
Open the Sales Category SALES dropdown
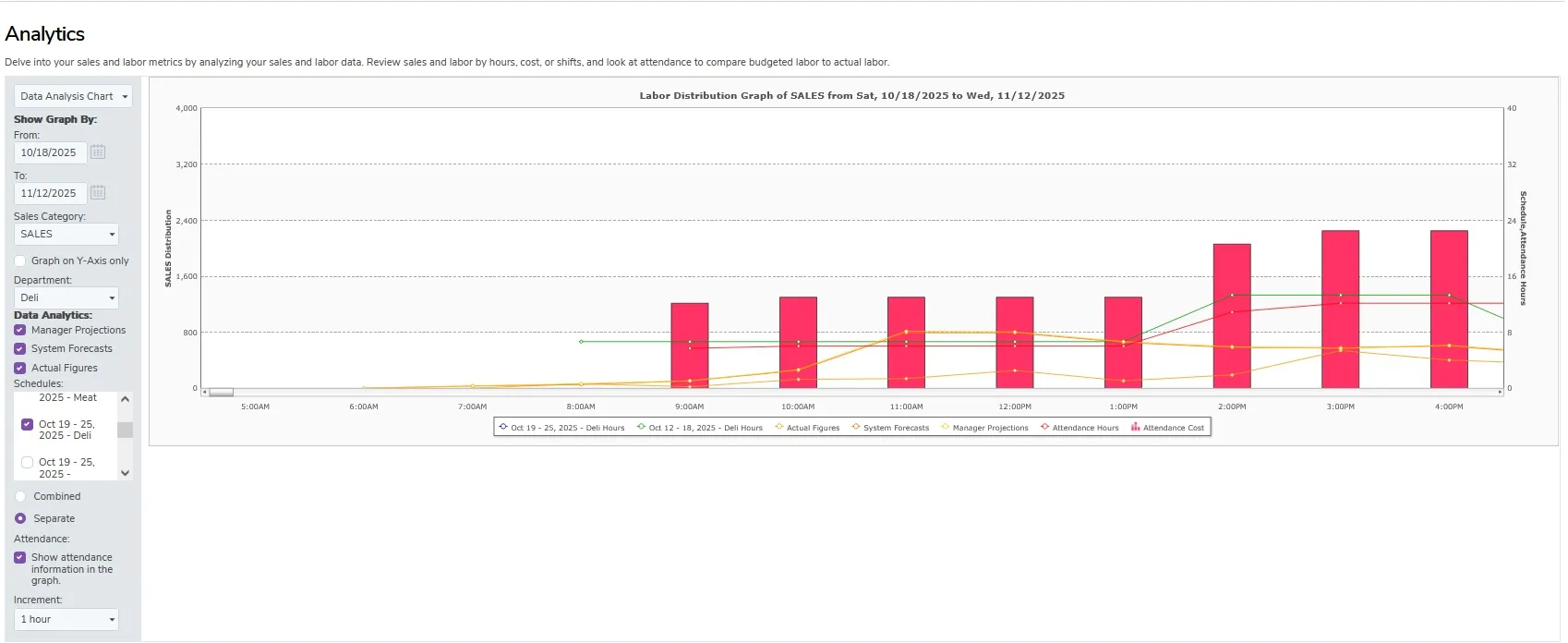[66, 234]
